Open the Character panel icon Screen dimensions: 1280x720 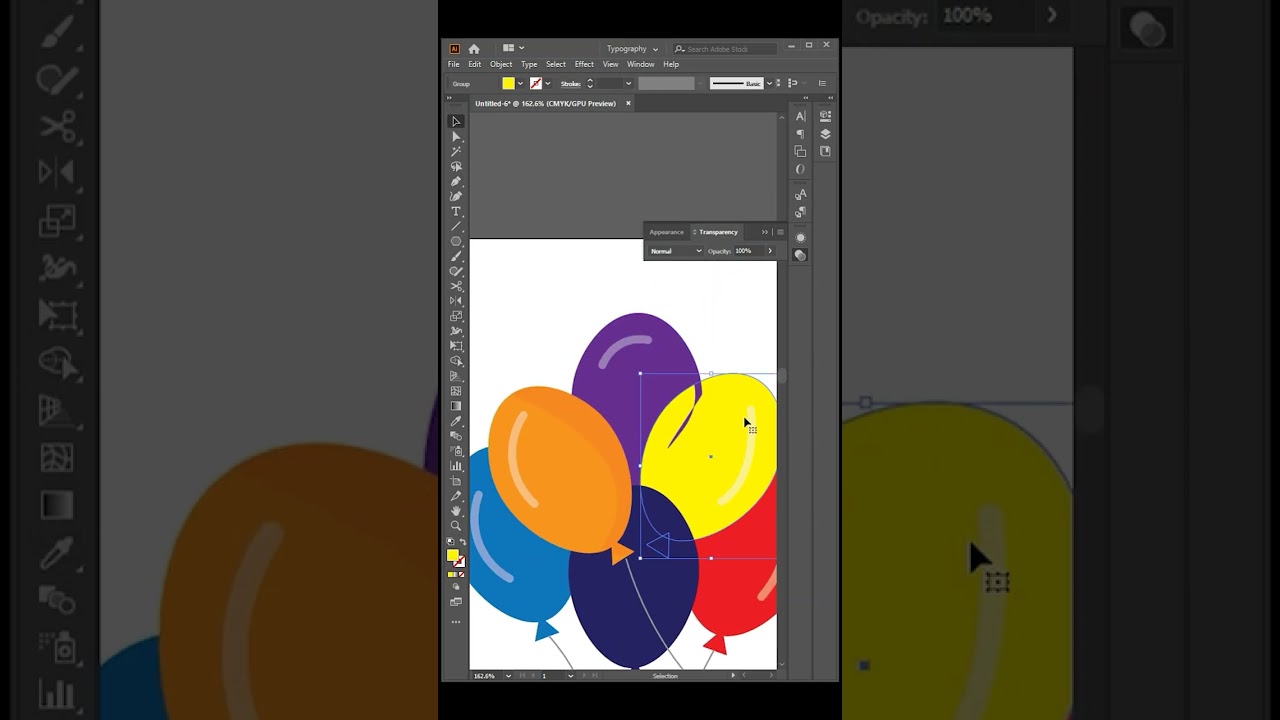(800, 116)
